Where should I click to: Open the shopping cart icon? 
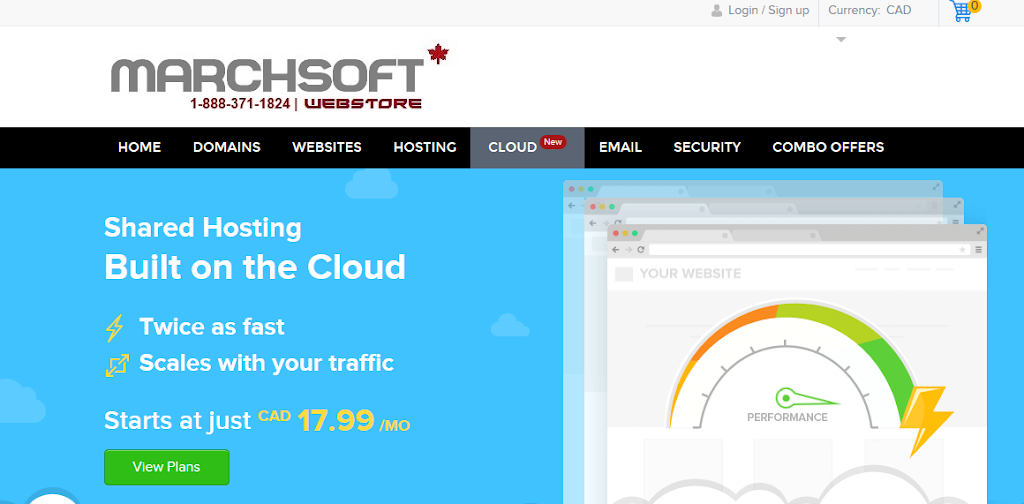(x=961, y=11)
